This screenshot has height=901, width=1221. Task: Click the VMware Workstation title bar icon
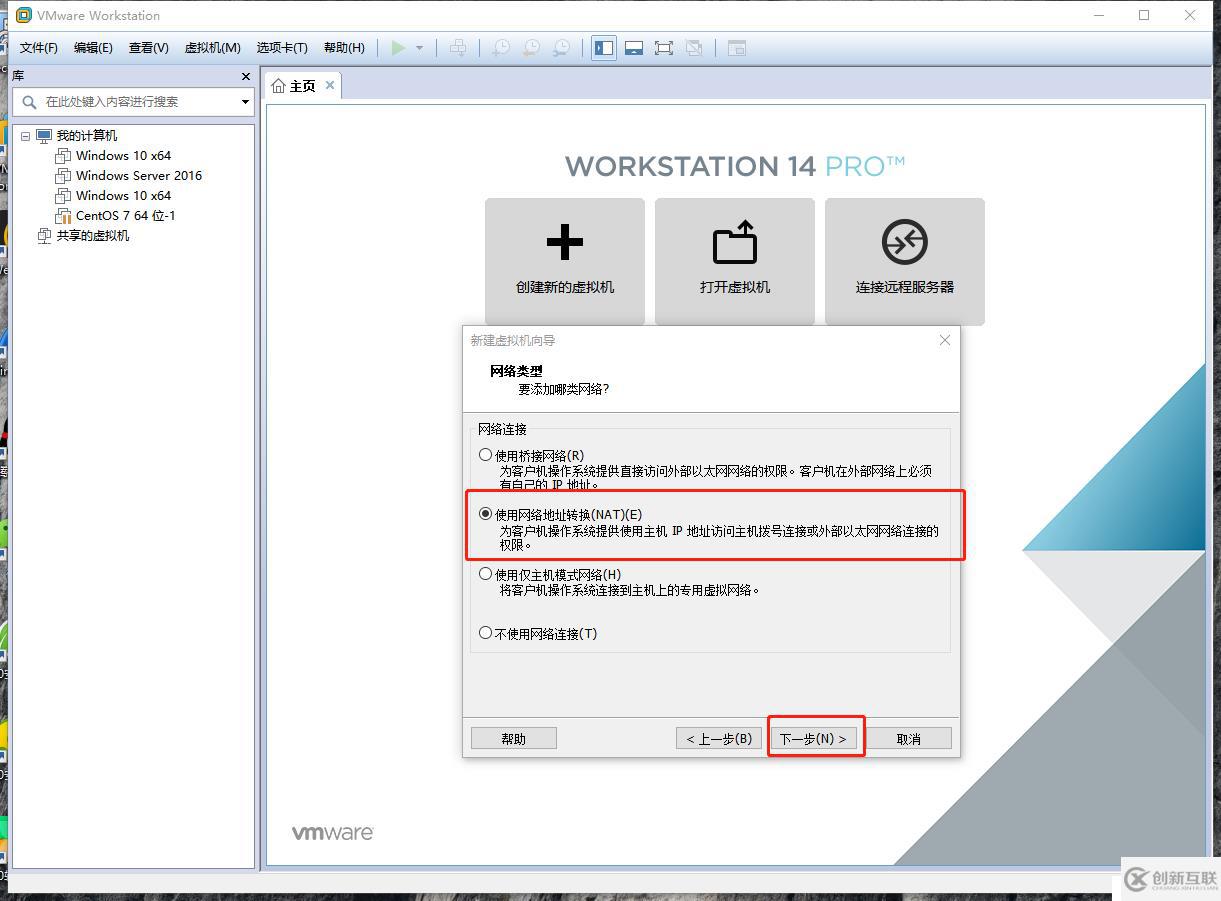(x=24, y=15)
